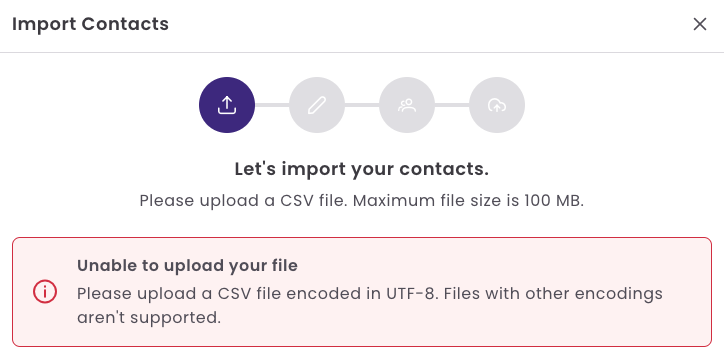Click connector line between pencil and people steps
This screenshot has height=362, width=724.
point(362,105)
